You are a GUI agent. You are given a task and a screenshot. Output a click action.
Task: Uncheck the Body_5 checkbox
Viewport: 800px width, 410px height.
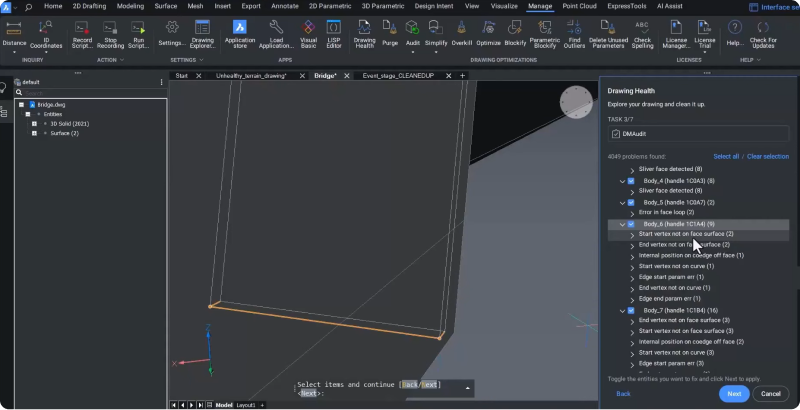click(x=632, y=202)
